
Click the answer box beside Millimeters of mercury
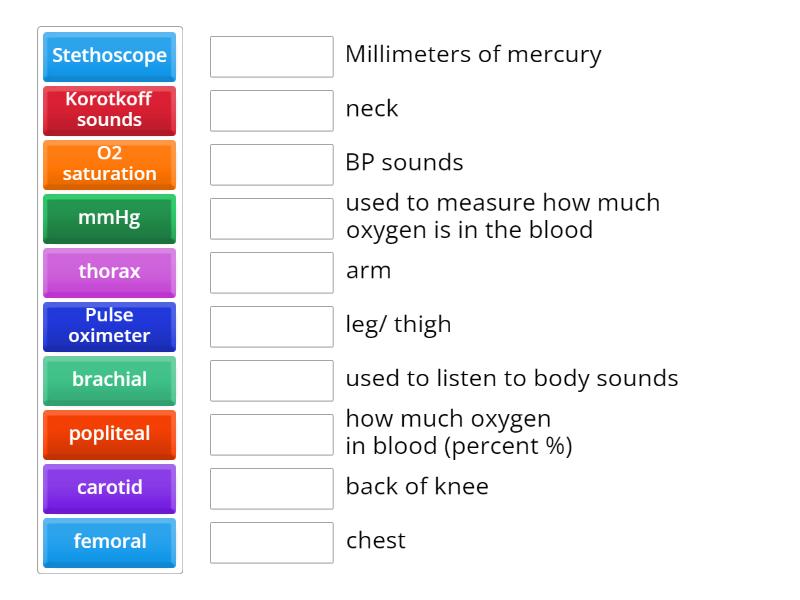(x=271, y=57)
